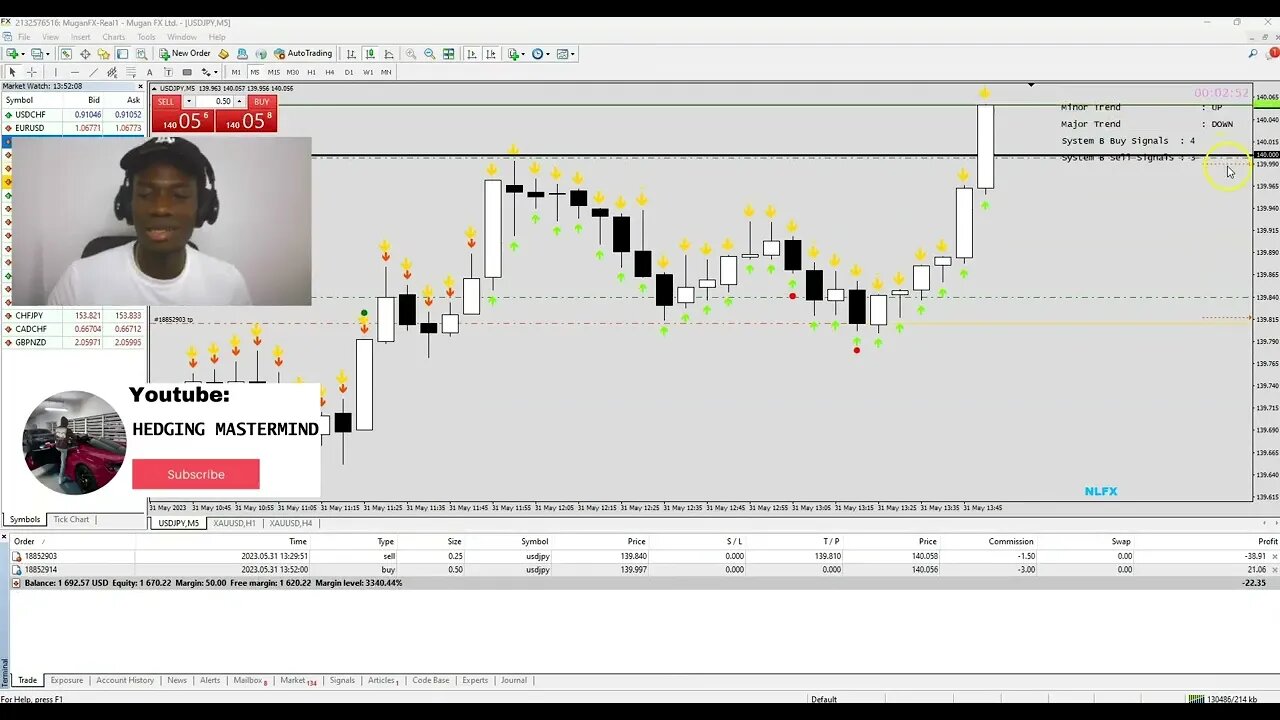
Task: Open the New Chart toolbar icon
Action: pyautogui.click(x=12, y=54)
